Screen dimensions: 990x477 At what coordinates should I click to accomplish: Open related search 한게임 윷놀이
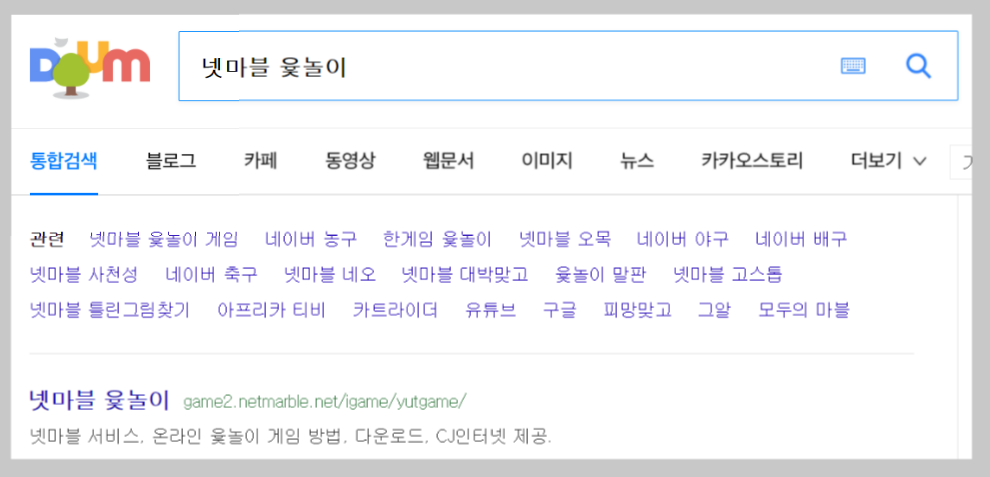click(437, 239)
